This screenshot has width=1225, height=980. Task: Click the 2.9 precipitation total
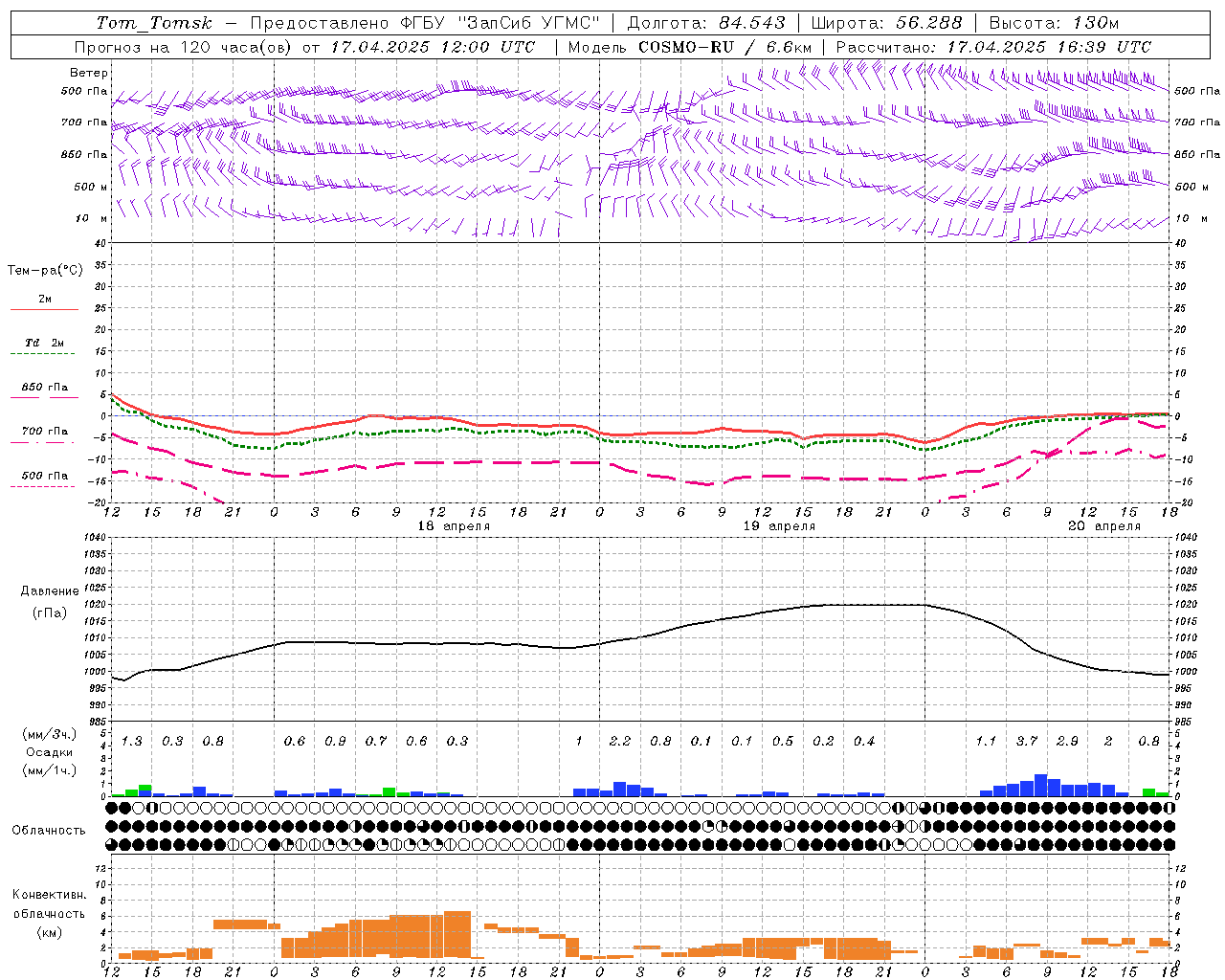coord(1067,742)
